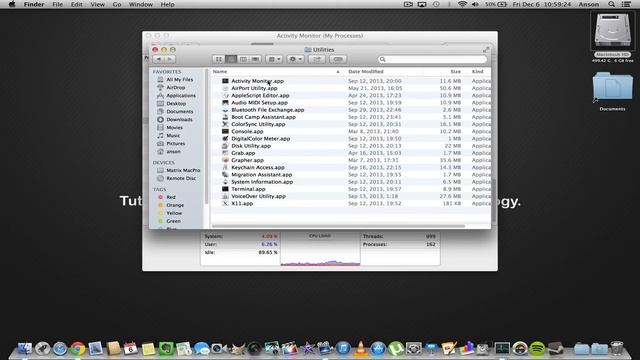
Task: Open the Apple menu
Action: pos(12,4)
